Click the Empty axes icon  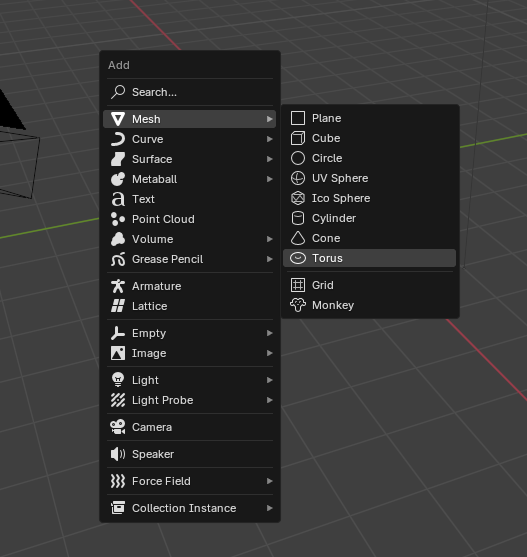pyautogui.click(x=118, y=333)
